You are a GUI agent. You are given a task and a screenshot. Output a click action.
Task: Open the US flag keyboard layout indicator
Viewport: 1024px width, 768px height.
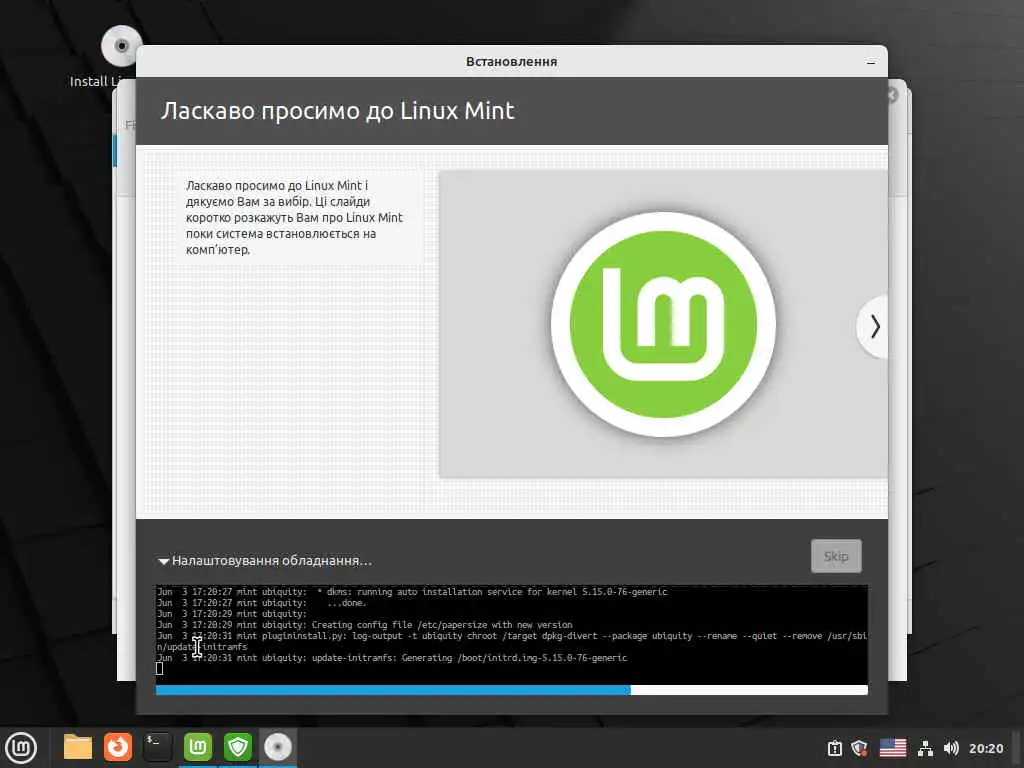893,748
